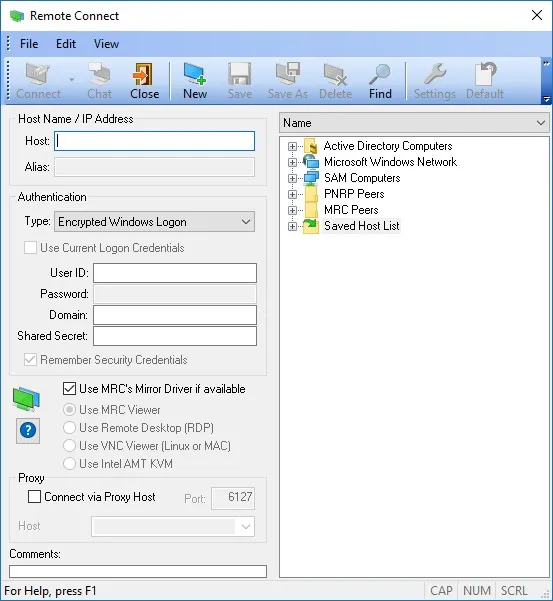Viewport: 553px width, 601px height.
Task: Expand the Saved Host List node
Action: (292, 226)
